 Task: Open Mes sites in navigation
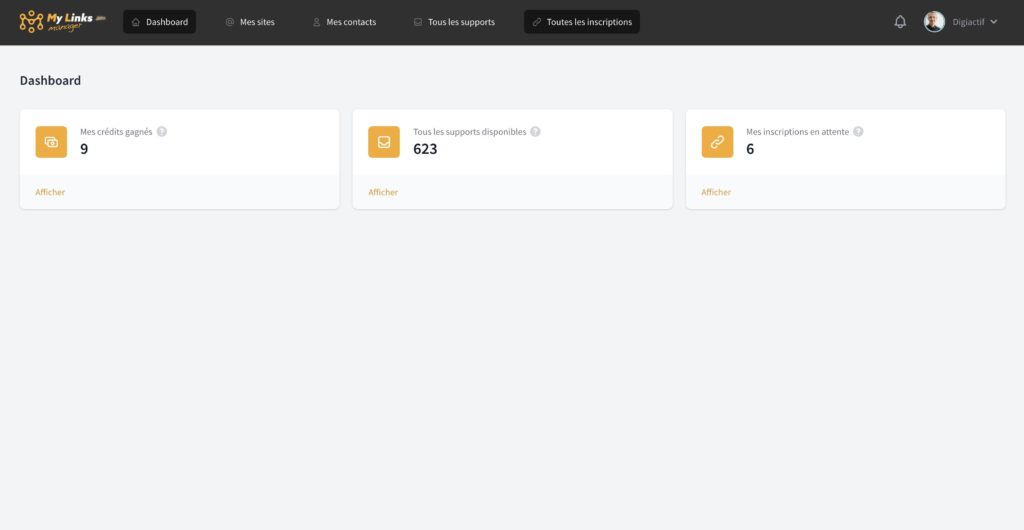(x=250, y=22)
